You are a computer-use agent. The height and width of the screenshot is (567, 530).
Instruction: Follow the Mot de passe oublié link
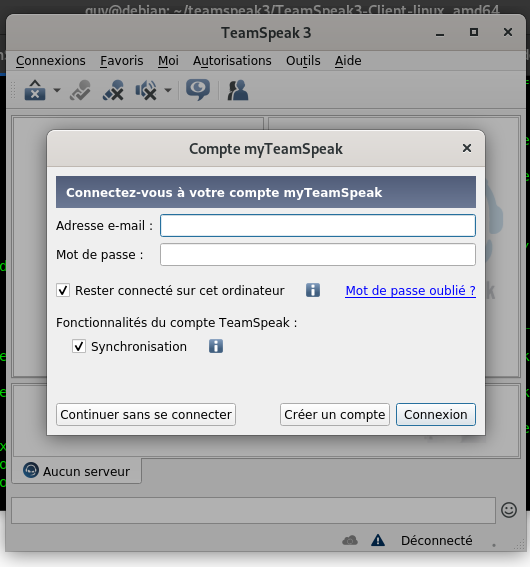[410, 290]
